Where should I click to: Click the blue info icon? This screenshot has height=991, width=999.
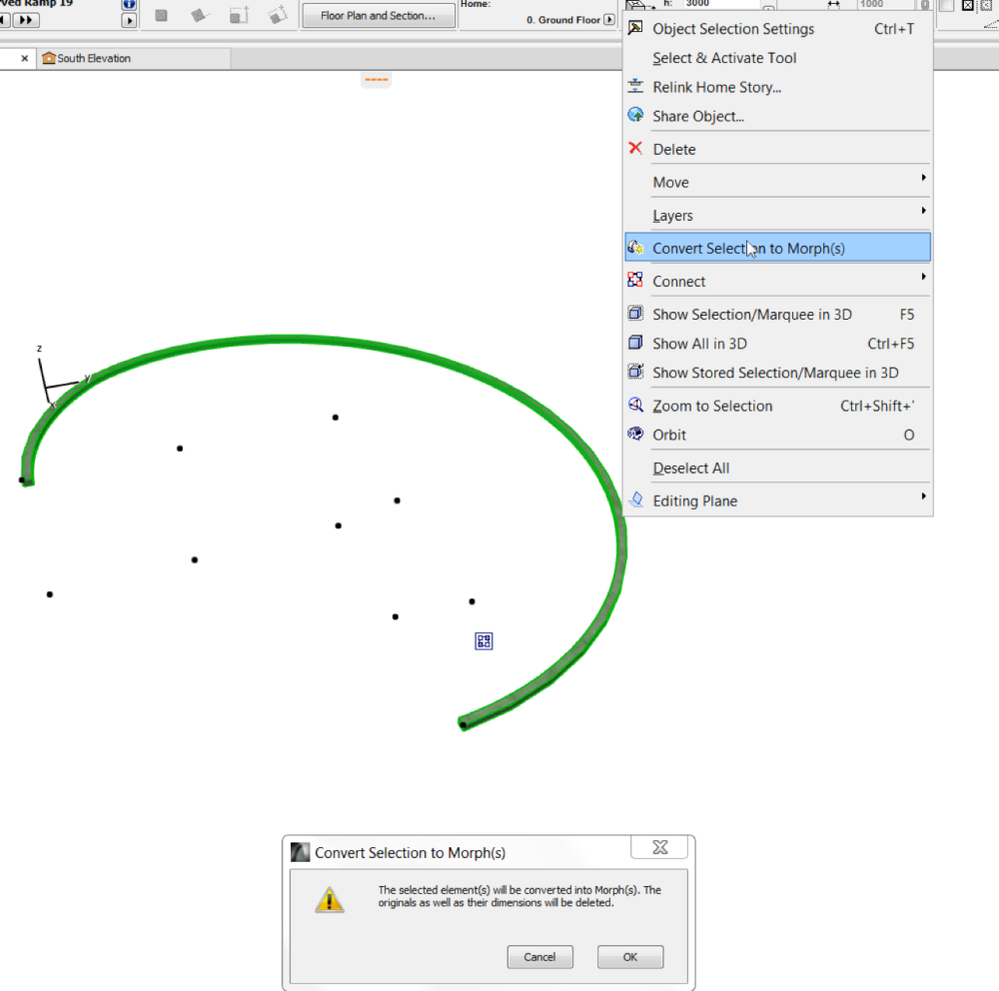129,4
